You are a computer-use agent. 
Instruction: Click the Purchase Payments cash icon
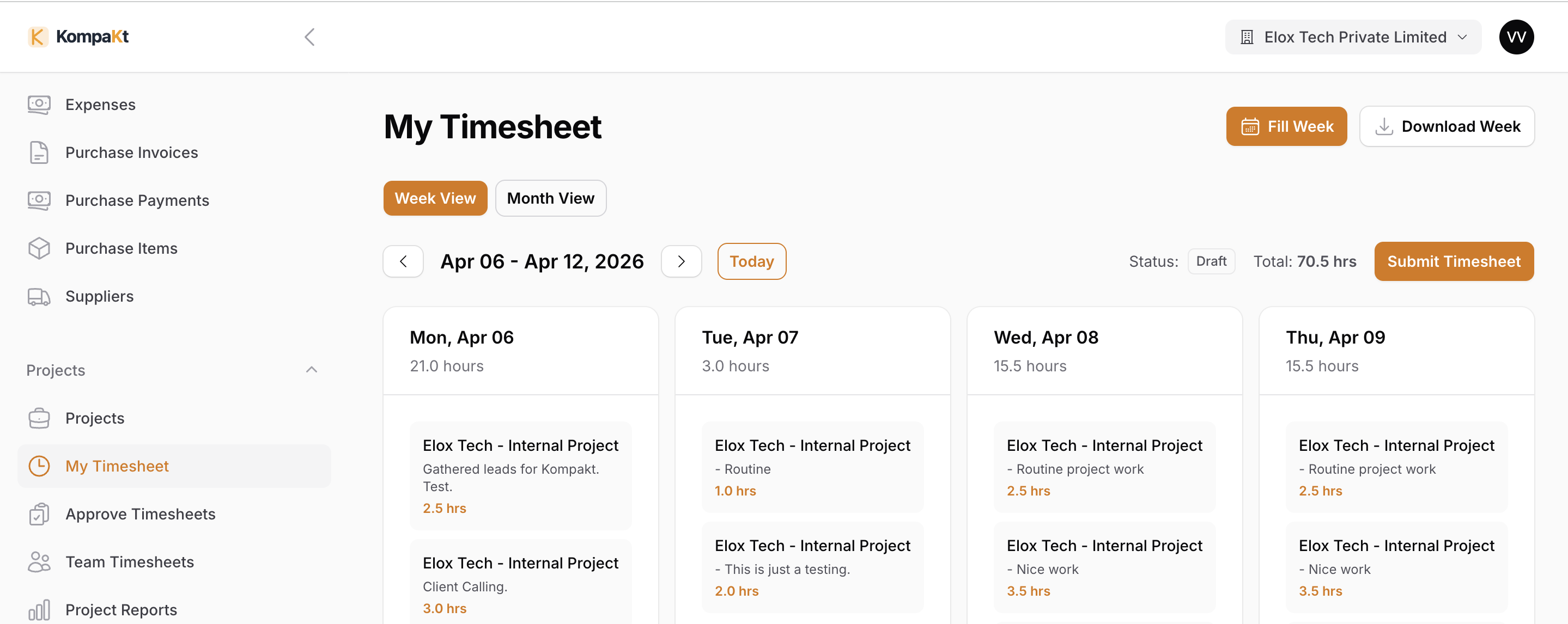pyautogui.click(x=39, y=201)
